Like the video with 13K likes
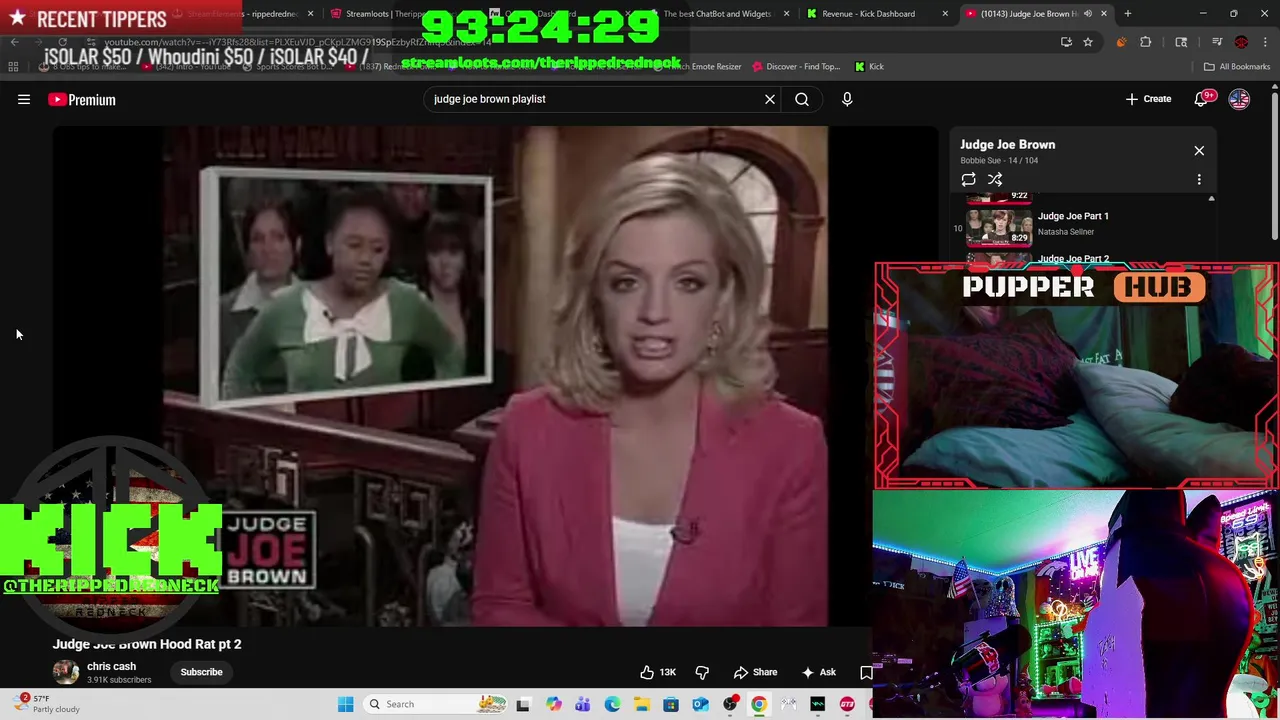This screenshot has height=720, width=1280. click(x=658, y=672)
